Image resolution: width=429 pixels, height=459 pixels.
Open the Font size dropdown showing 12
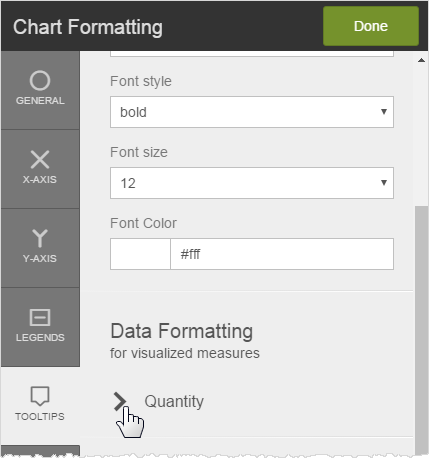tap(252, 183)
